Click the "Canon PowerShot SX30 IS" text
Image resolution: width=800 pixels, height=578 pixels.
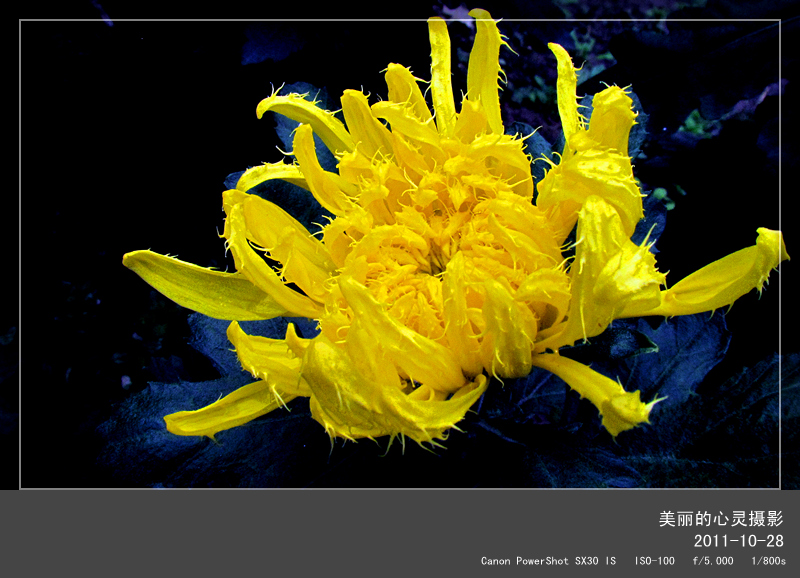point(548,561)
